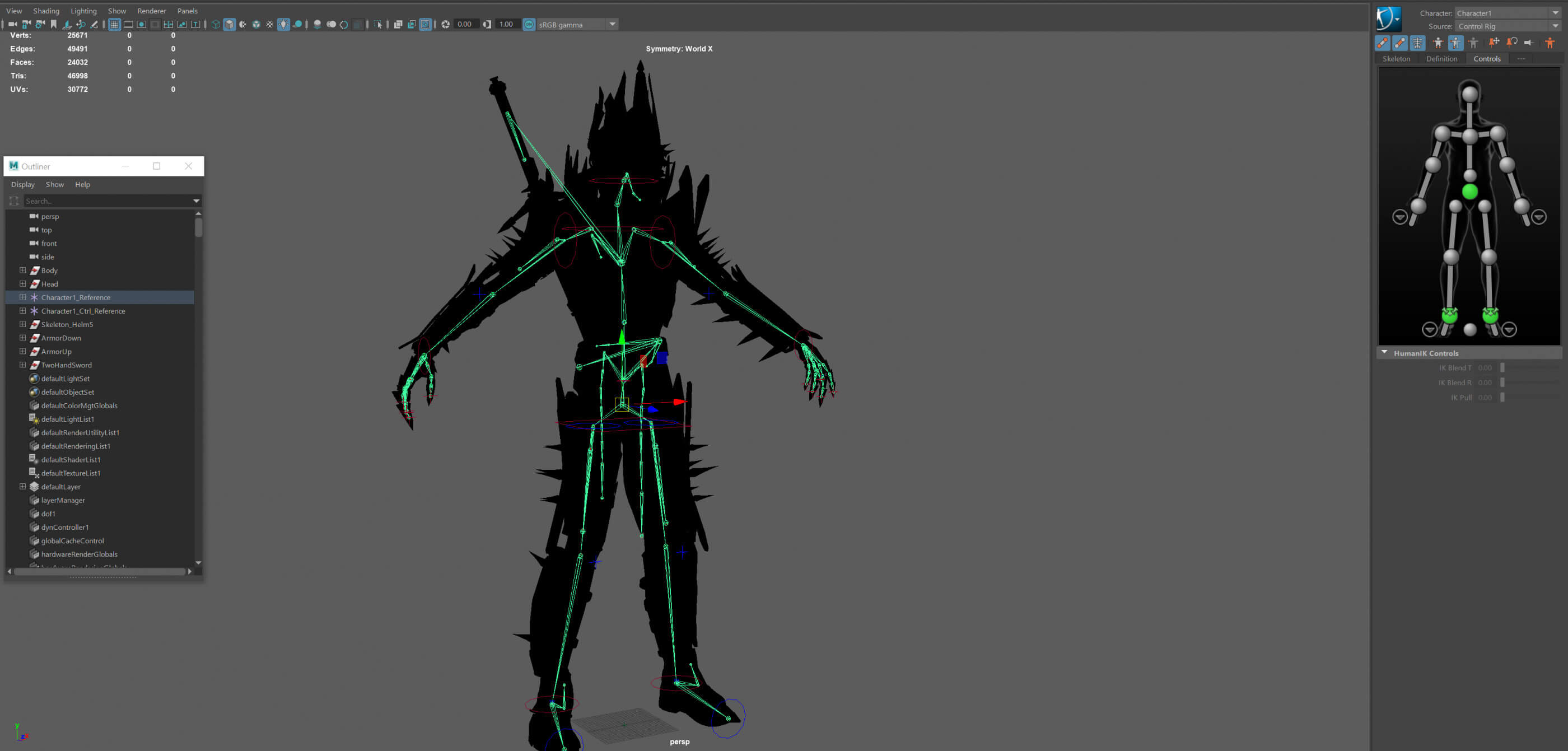
Task: Click the HumanIK Full Body mode icon
Action: pos(1438,43)
